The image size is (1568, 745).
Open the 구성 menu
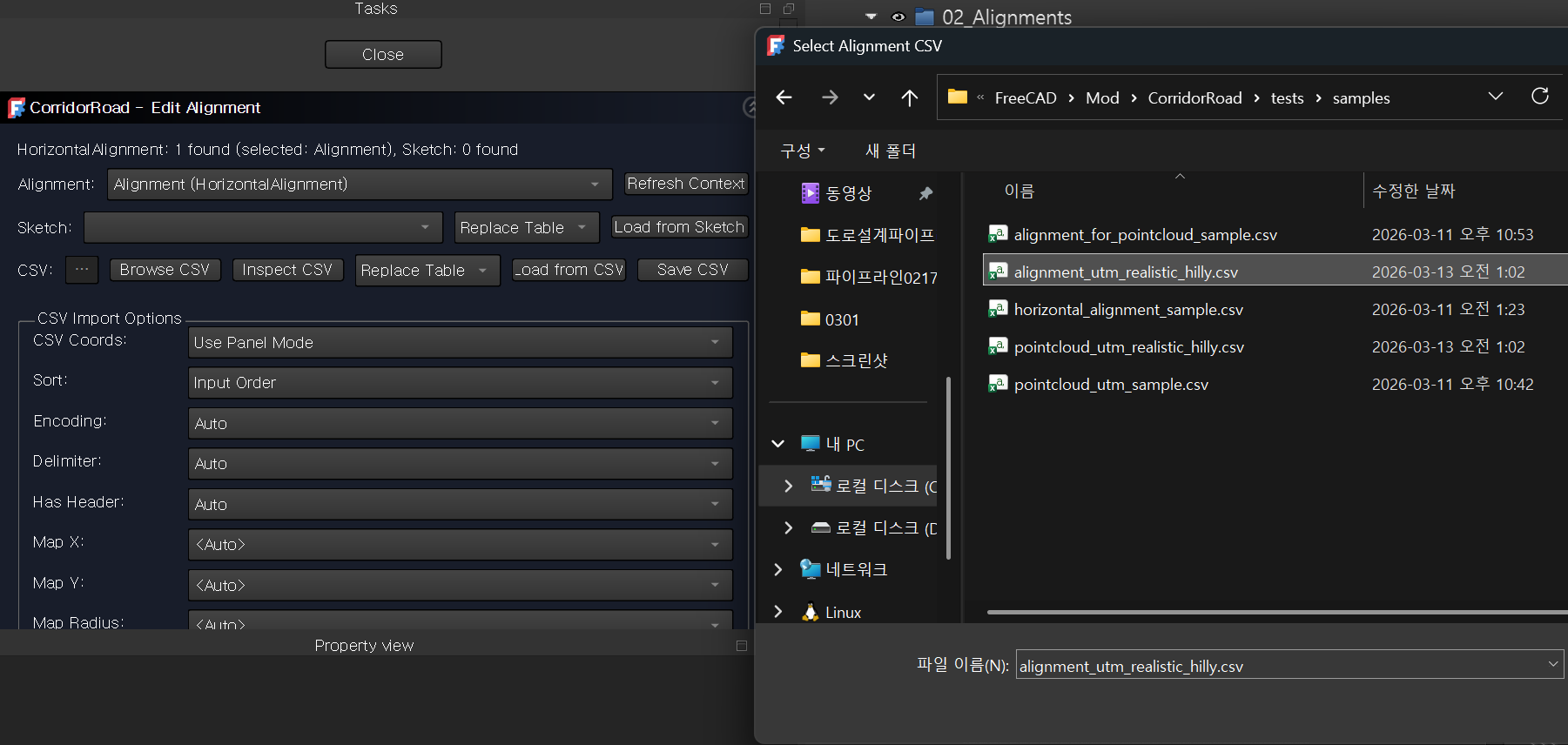[x=802, y=151]
